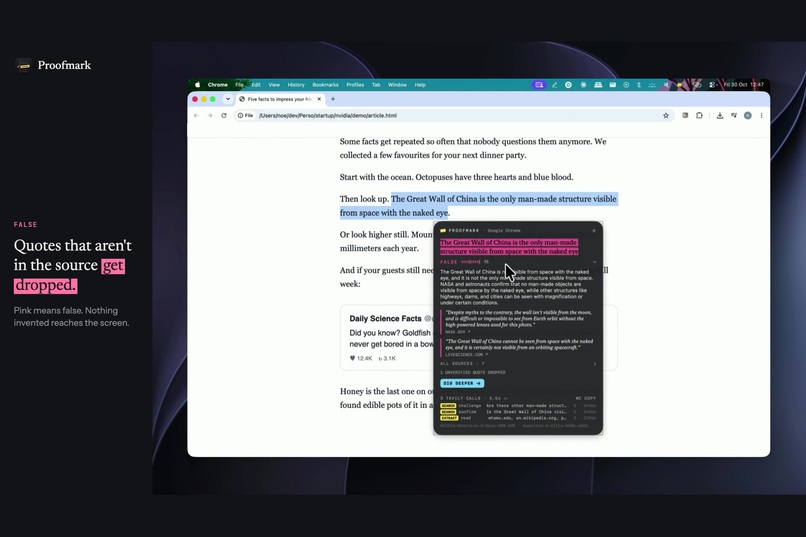
Task: Go forward in browser history
Action: (210, 116)
